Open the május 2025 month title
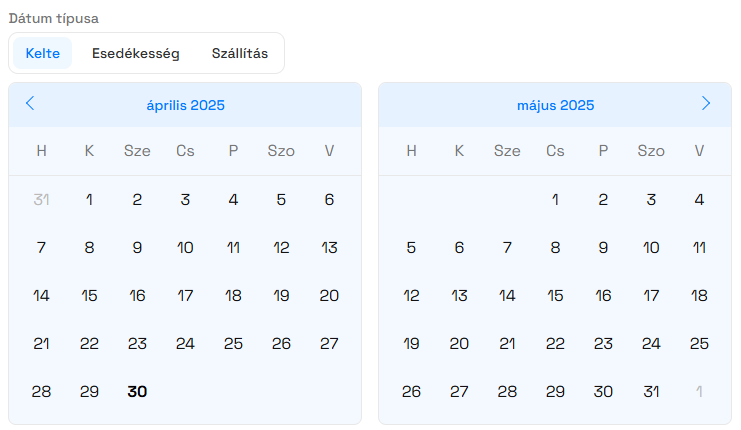 [555, 105]
